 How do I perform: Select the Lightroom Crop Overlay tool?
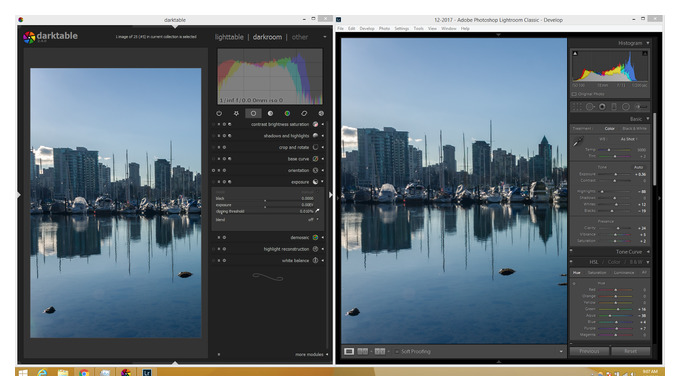point(577,107)
